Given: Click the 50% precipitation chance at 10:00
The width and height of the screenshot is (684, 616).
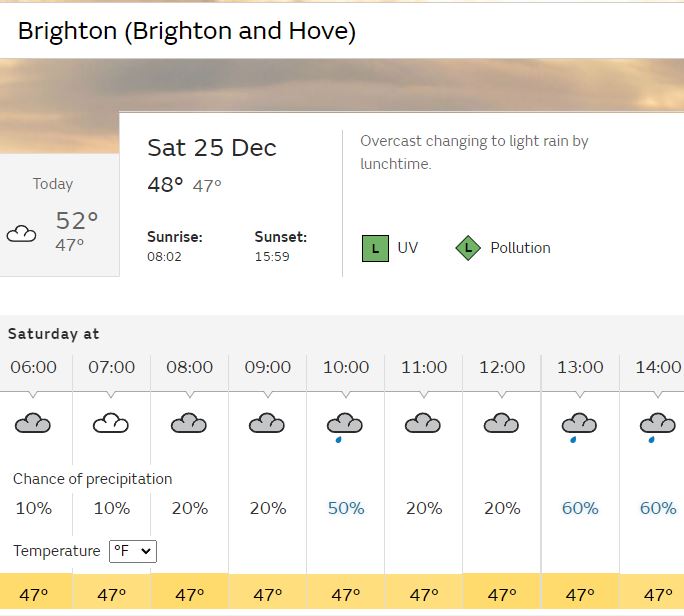Looking at the screenshot, I should coord(346,508).
